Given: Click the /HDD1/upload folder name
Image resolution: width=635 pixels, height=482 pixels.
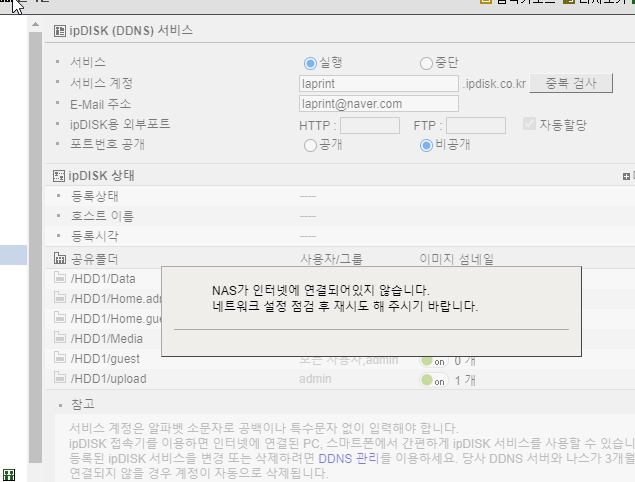Looking at the screenshot, I should [x=109, y=379].
